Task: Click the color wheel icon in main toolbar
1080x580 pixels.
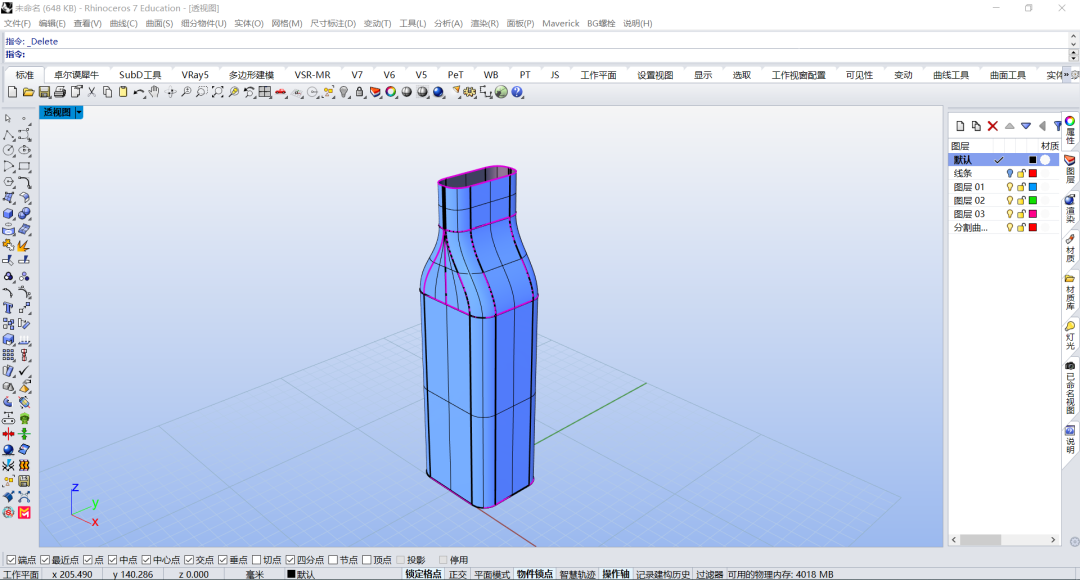Action: point(391,92)
